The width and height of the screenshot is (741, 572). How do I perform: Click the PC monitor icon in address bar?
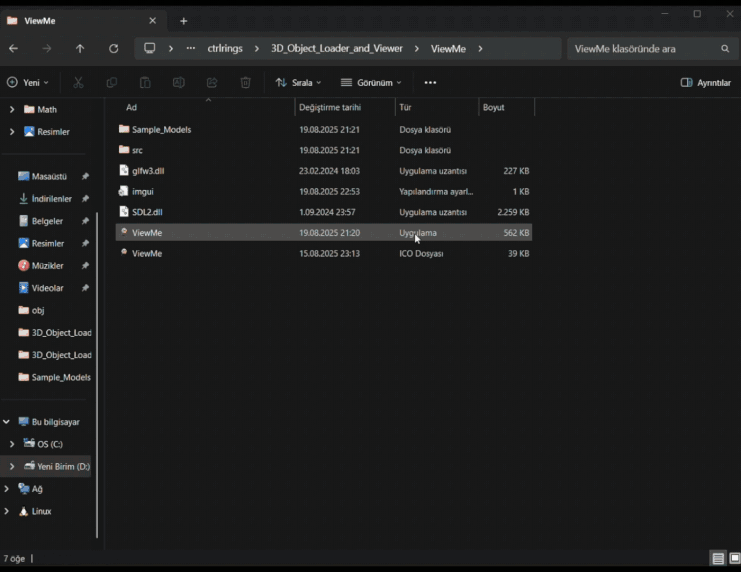[x=150, y=48]
